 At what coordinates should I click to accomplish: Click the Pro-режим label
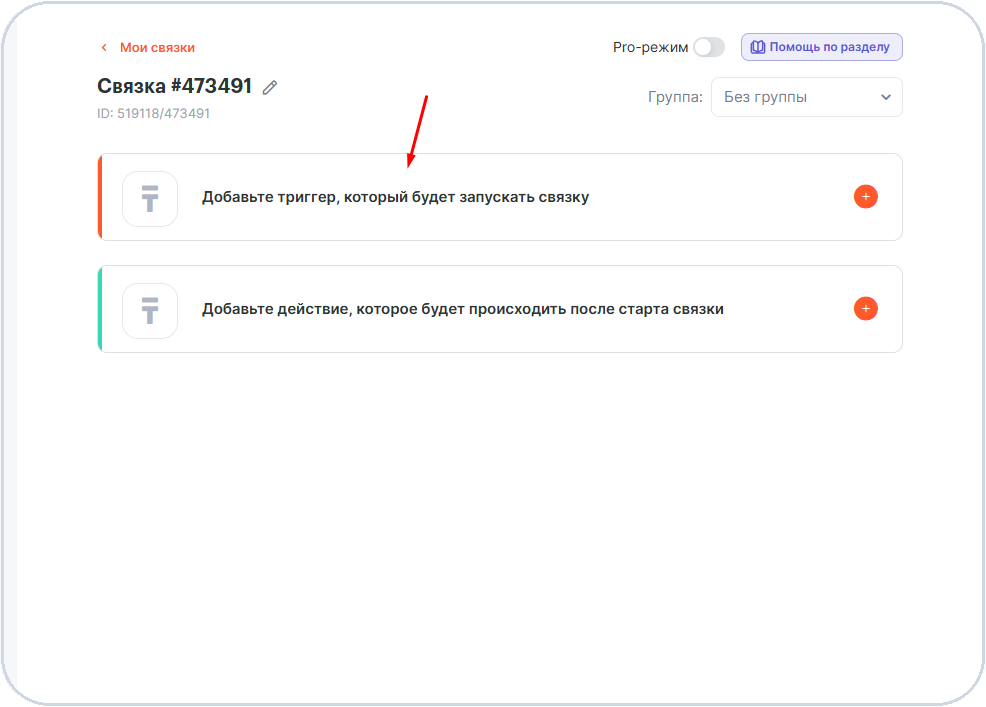tap(650, 48)
